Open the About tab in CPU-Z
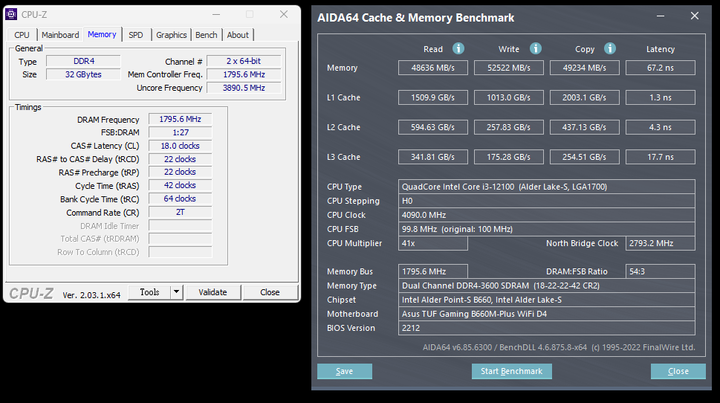This screenshot has width=720, height=403. point(238,35)
